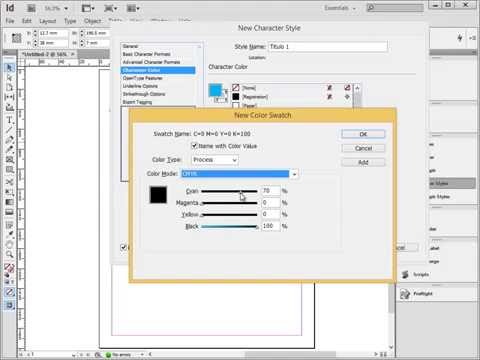The image size is (480, 360).
Task: Click the reference point locator icon
Action: pos(16,38)
